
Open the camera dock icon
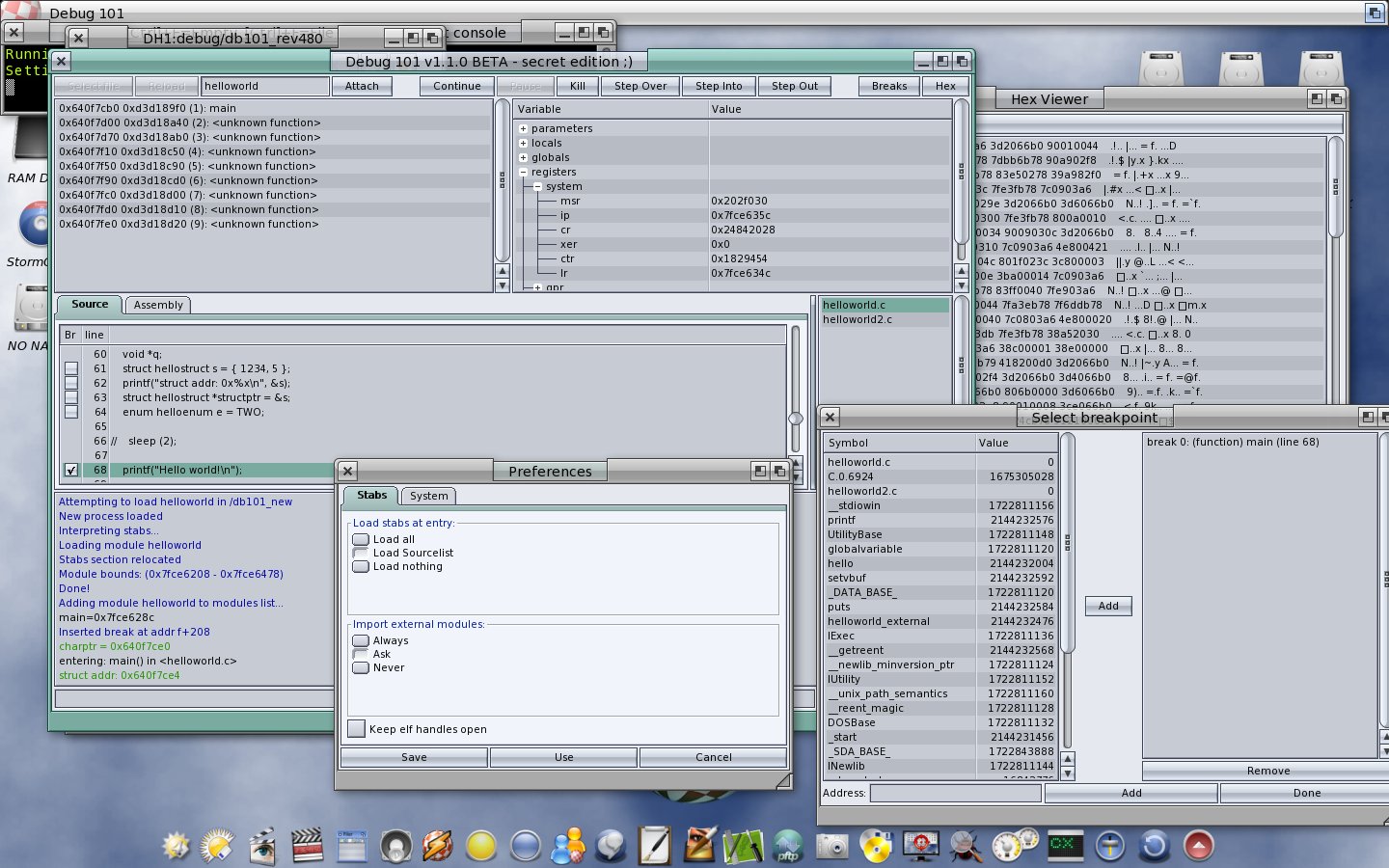831,846
